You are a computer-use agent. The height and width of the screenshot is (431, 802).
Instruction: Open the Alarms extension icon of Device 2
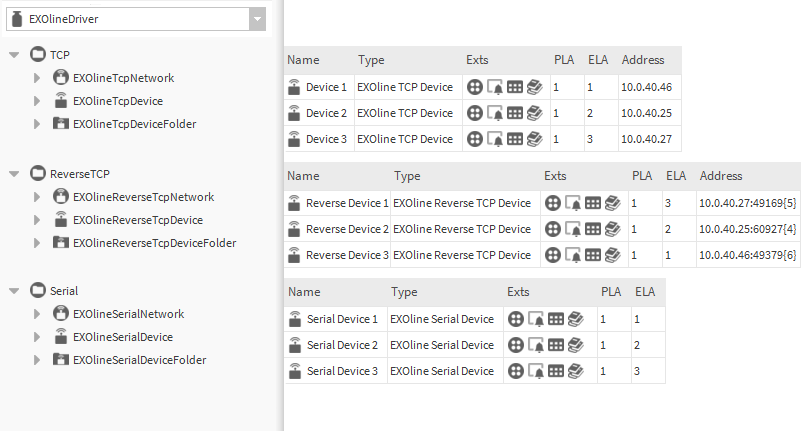[x=495, y=113]
